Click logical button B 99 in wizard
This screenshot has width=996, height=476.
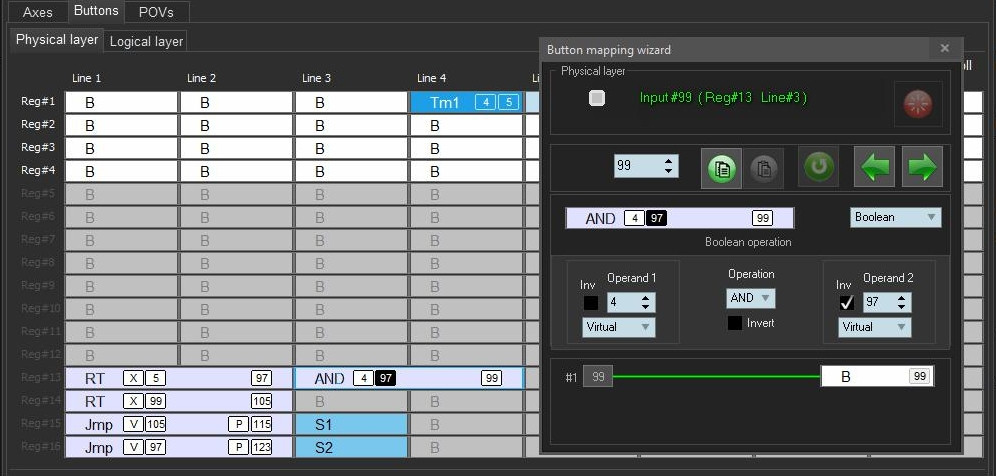click(877, 376)
